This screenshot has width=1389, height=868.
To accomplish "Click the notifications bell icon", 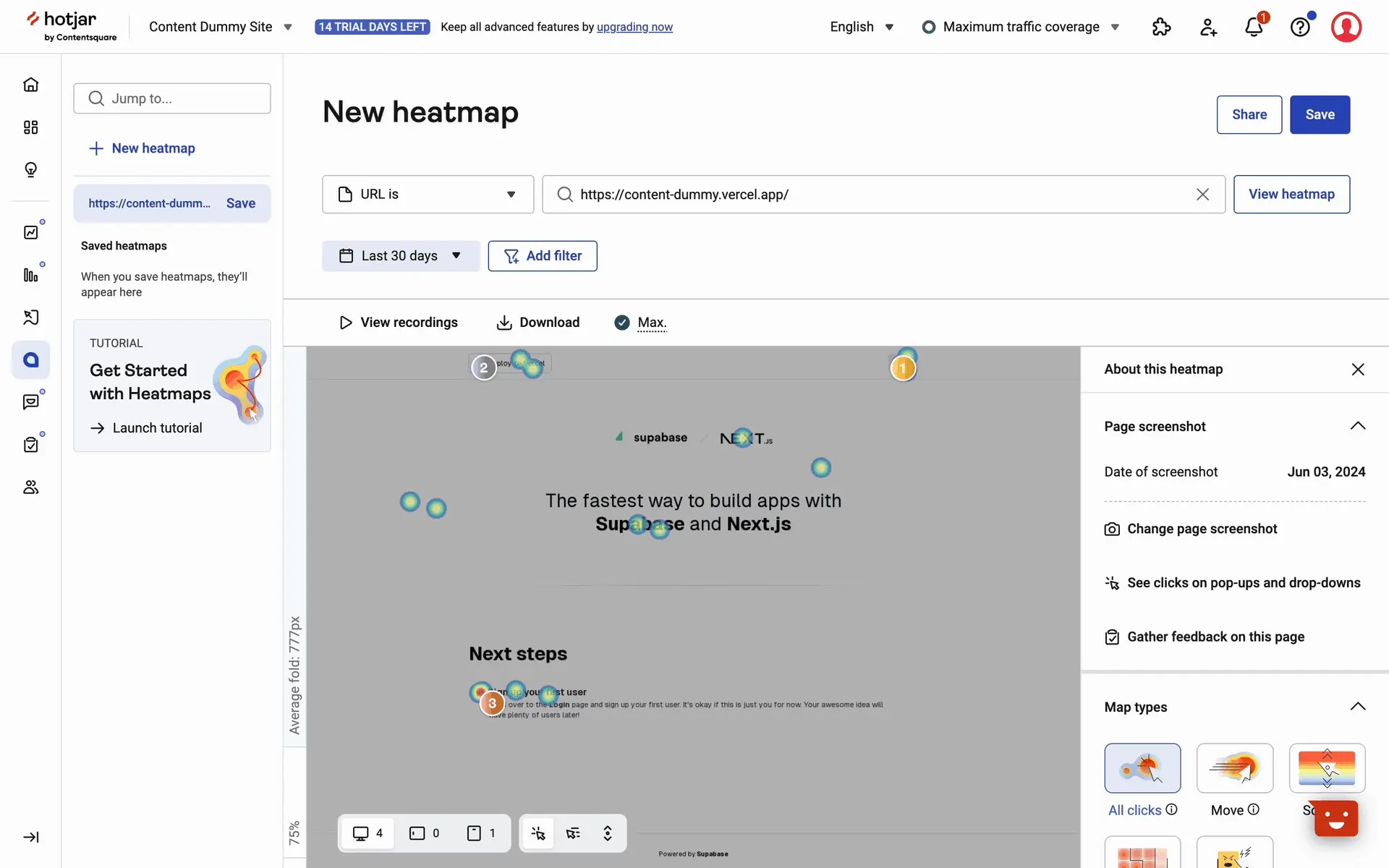I will tap(1254, 27).
